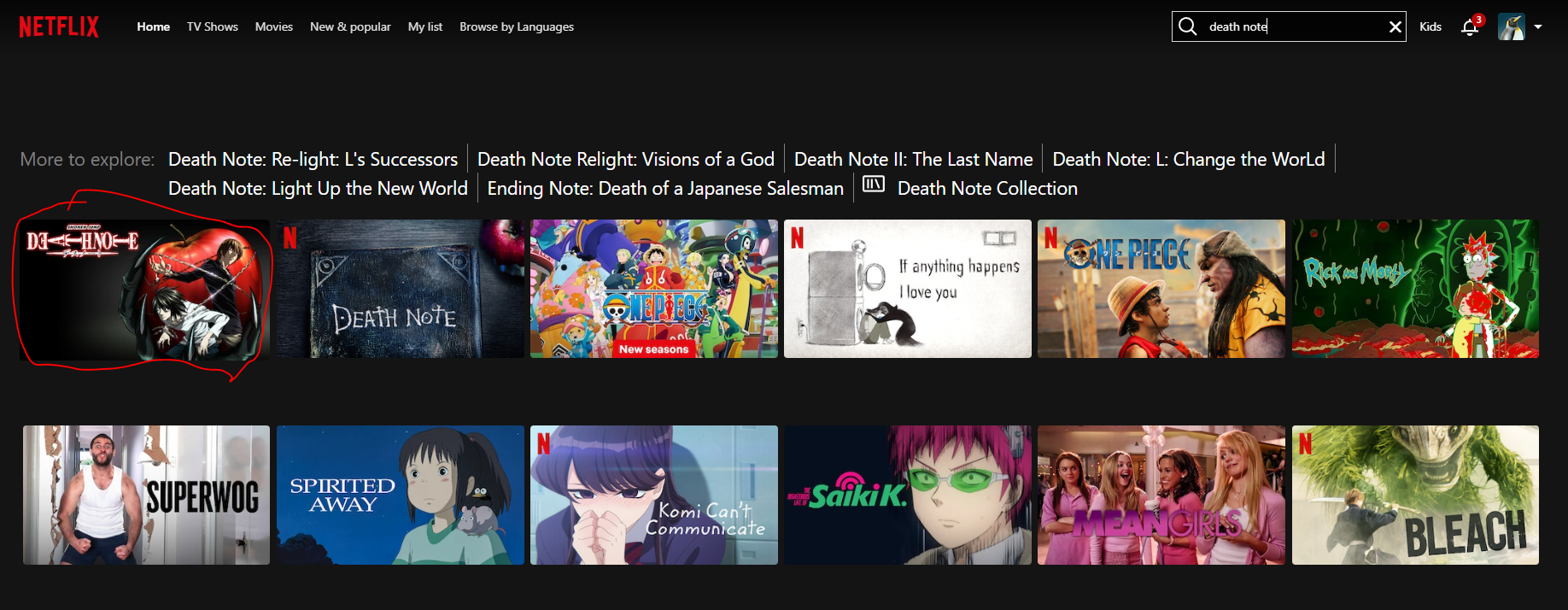1568x610 pixels.
Task: Open Death Note II: The Last Name
Action: (x=914, y=160)
